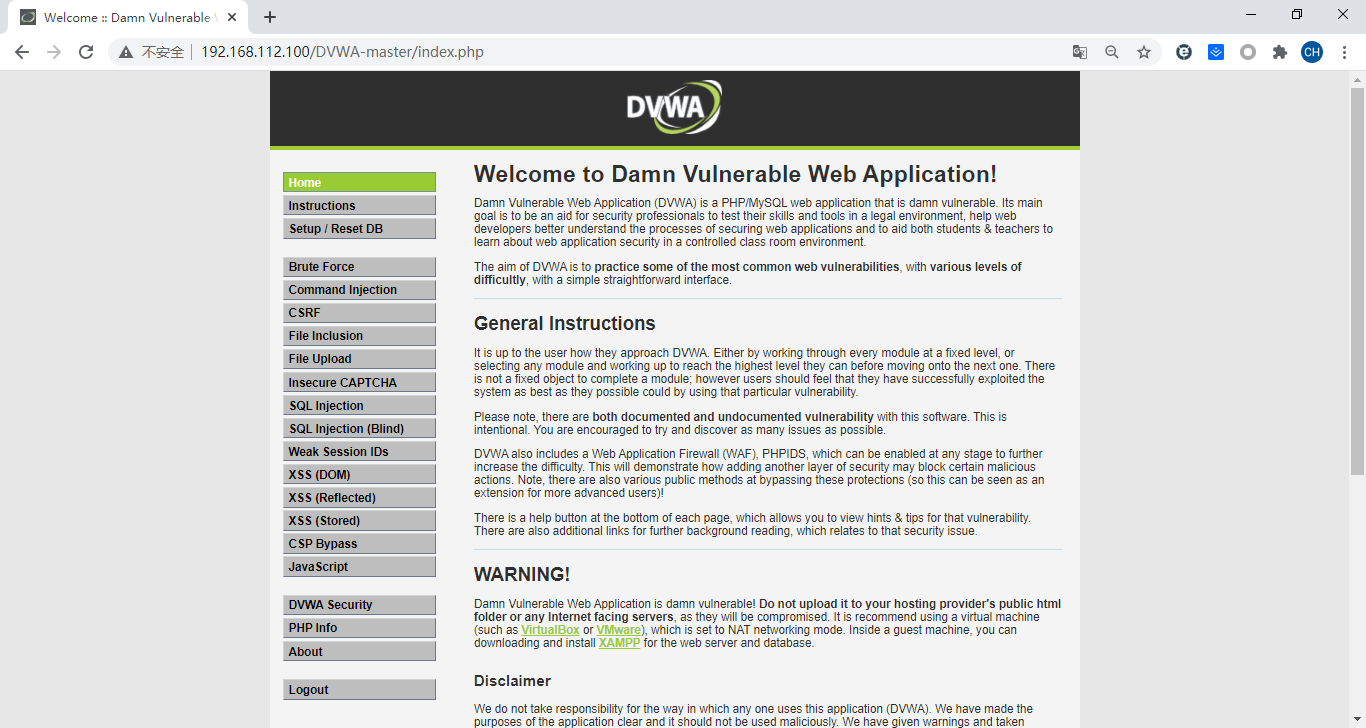
Task: Click the browser forward arrow
Action: tap(54, 52)
